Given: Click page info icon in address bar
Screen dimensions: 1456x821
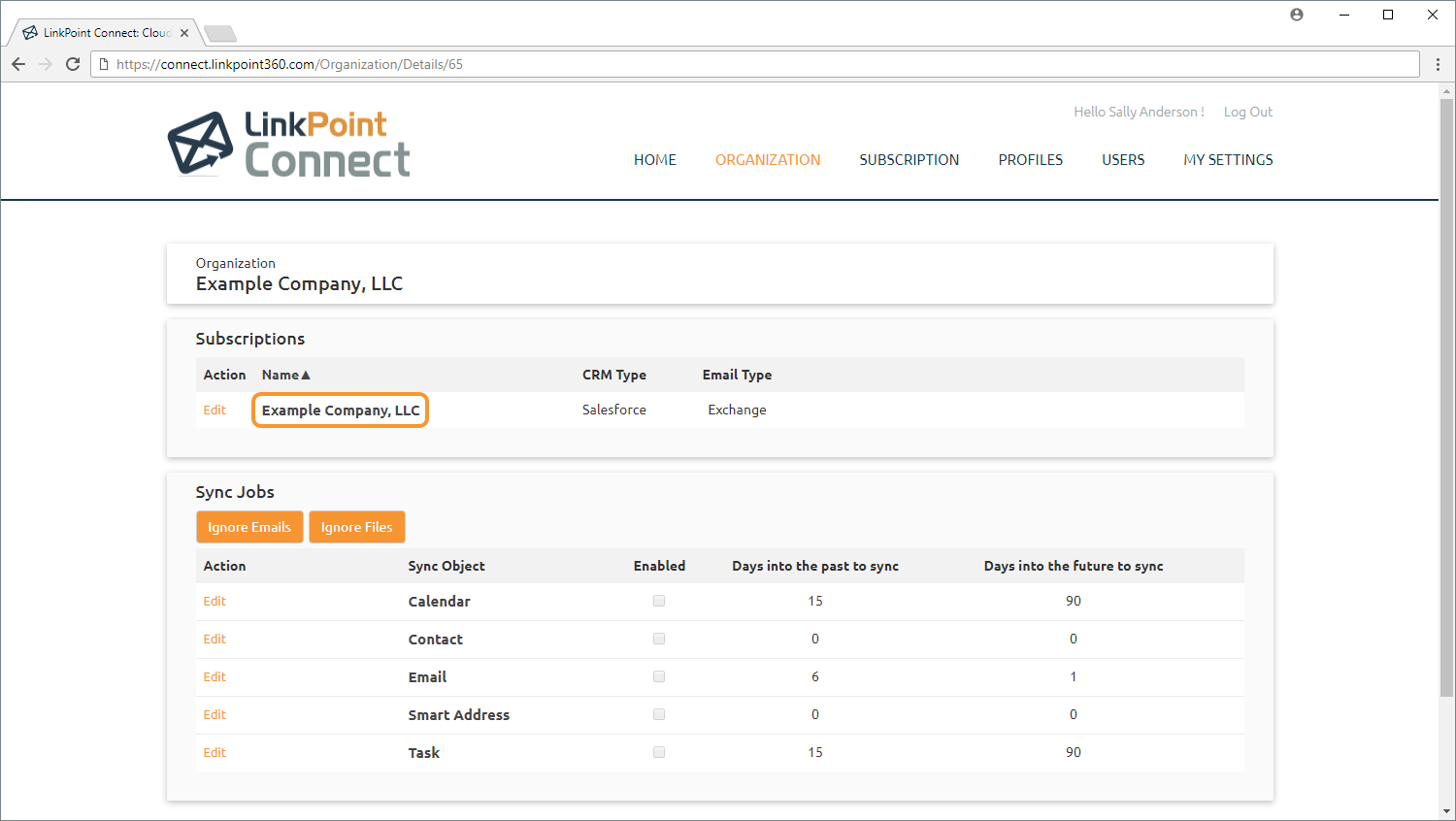Looking at the screenshot, I should (x=104, y=64).
